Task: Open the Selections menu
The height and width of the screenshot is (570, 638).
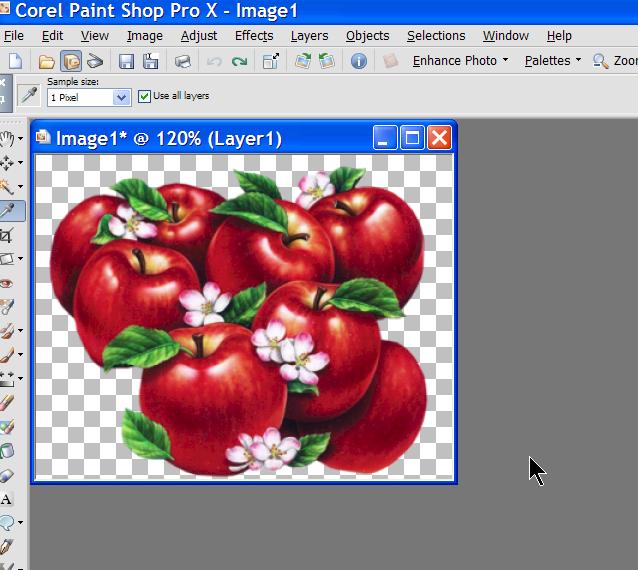Action: [x=435, y=36]
